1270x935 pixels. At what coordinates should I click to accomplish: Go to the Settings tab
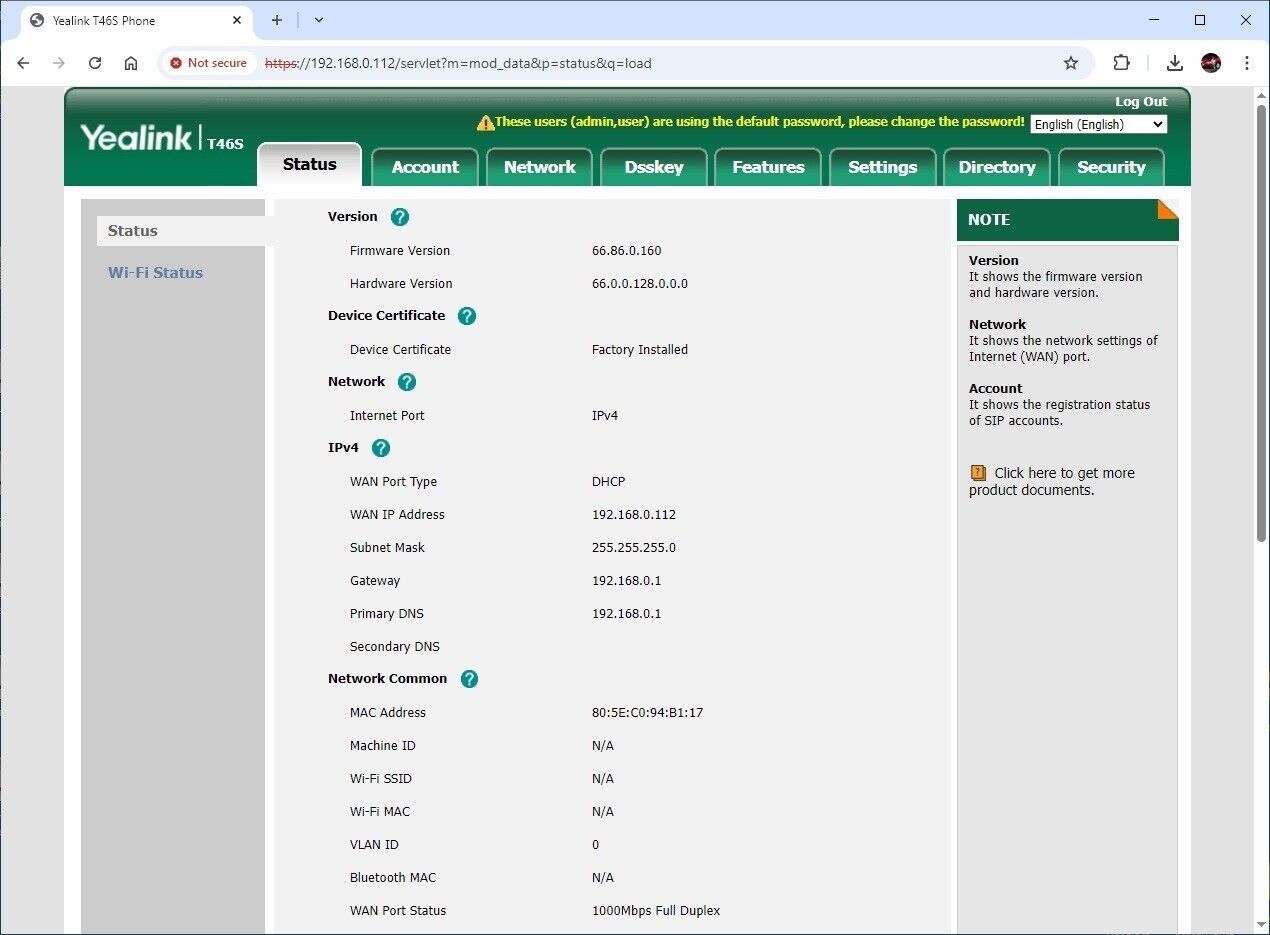coord(882,167)
